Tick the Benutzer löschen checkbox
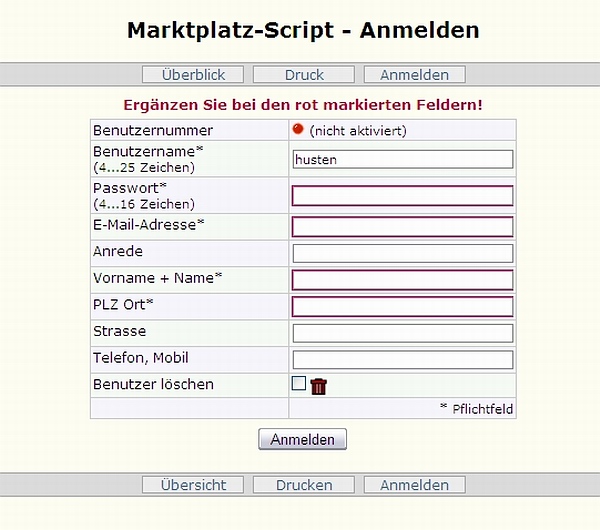Viewport: 600px width, 530px height. [x=299, y=383]
